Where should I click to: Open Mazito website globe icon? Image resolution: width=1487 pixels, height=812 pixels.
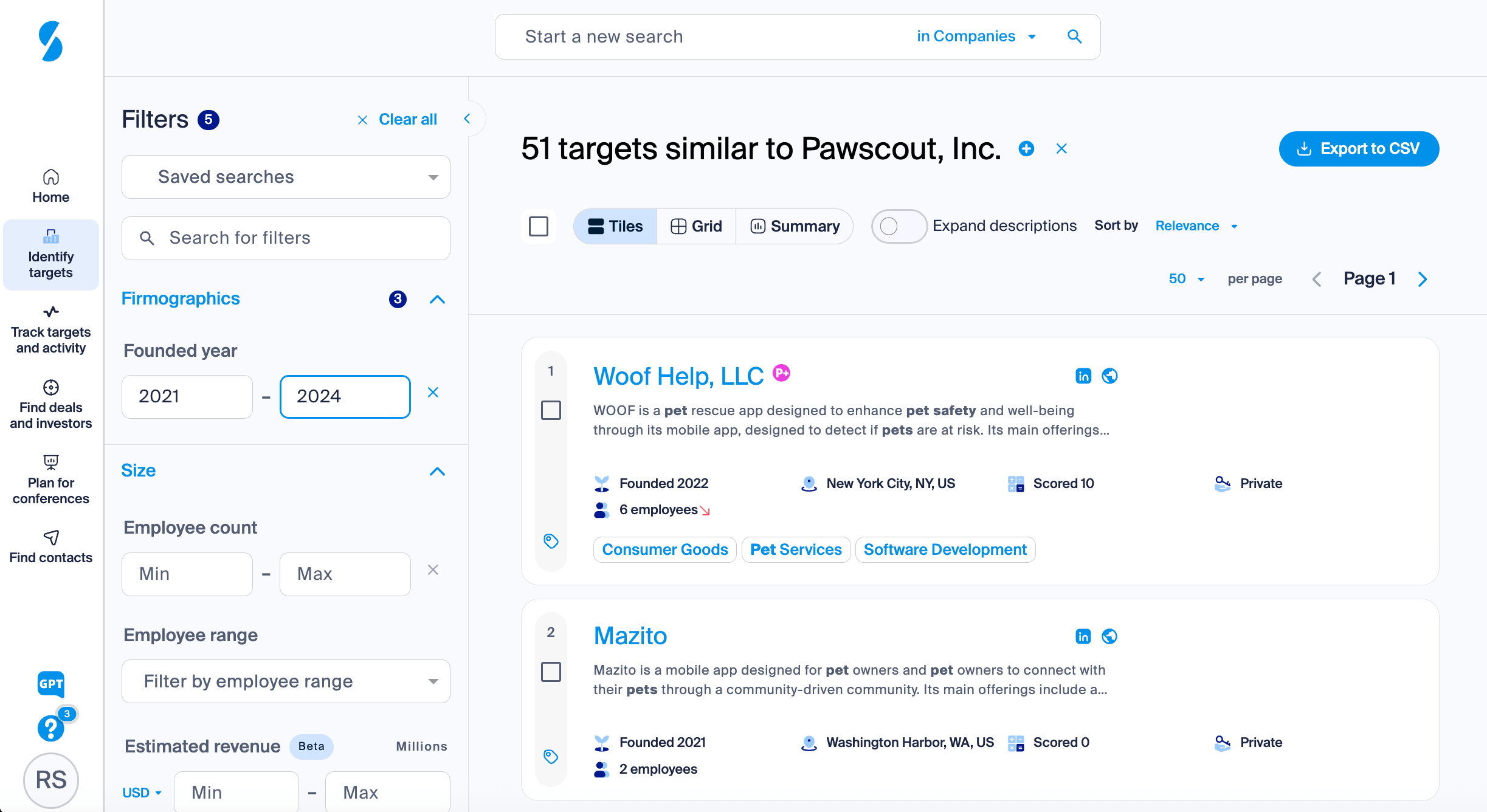point(1109,636)
